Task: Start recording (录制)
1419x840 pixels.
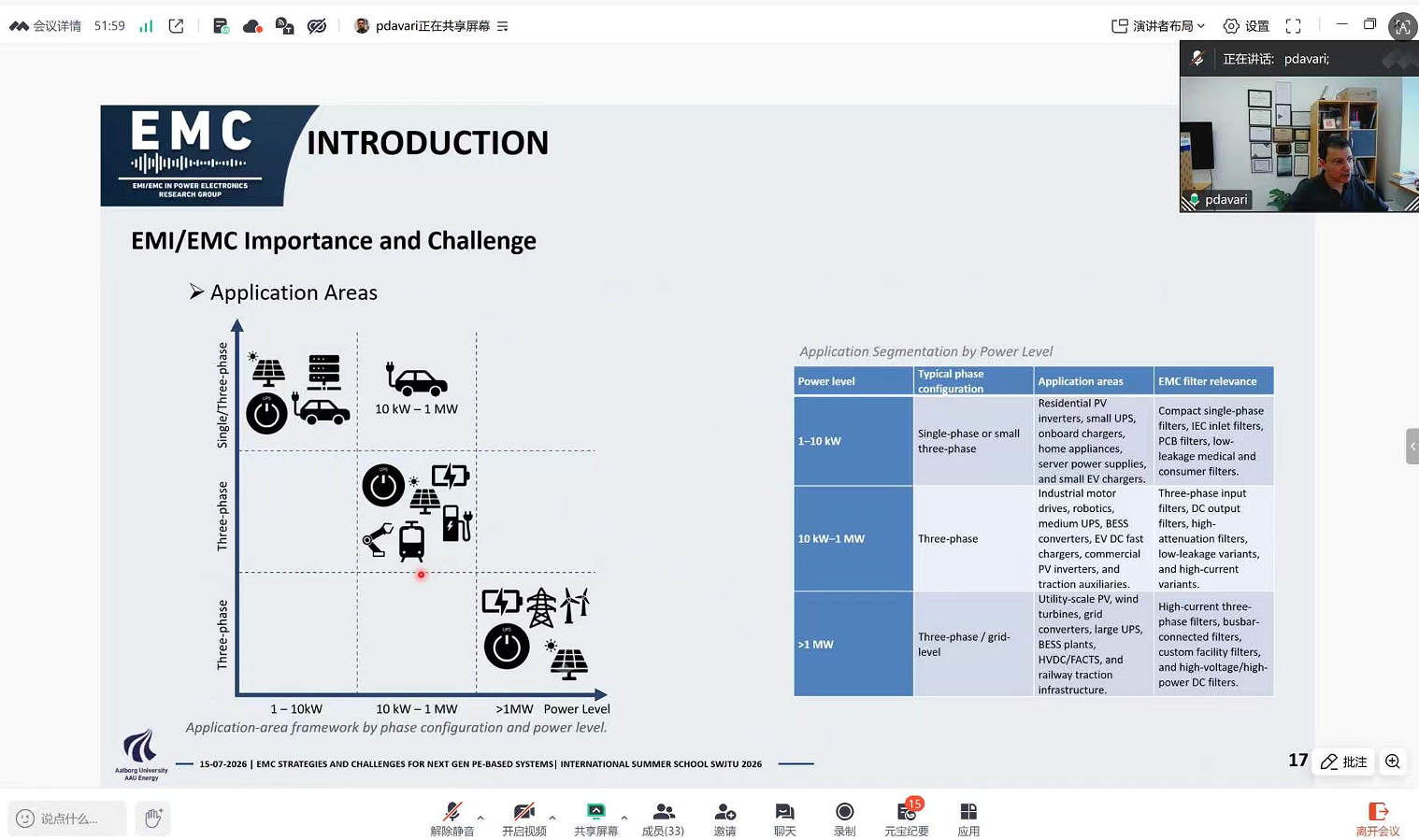Action: [844, 819]
